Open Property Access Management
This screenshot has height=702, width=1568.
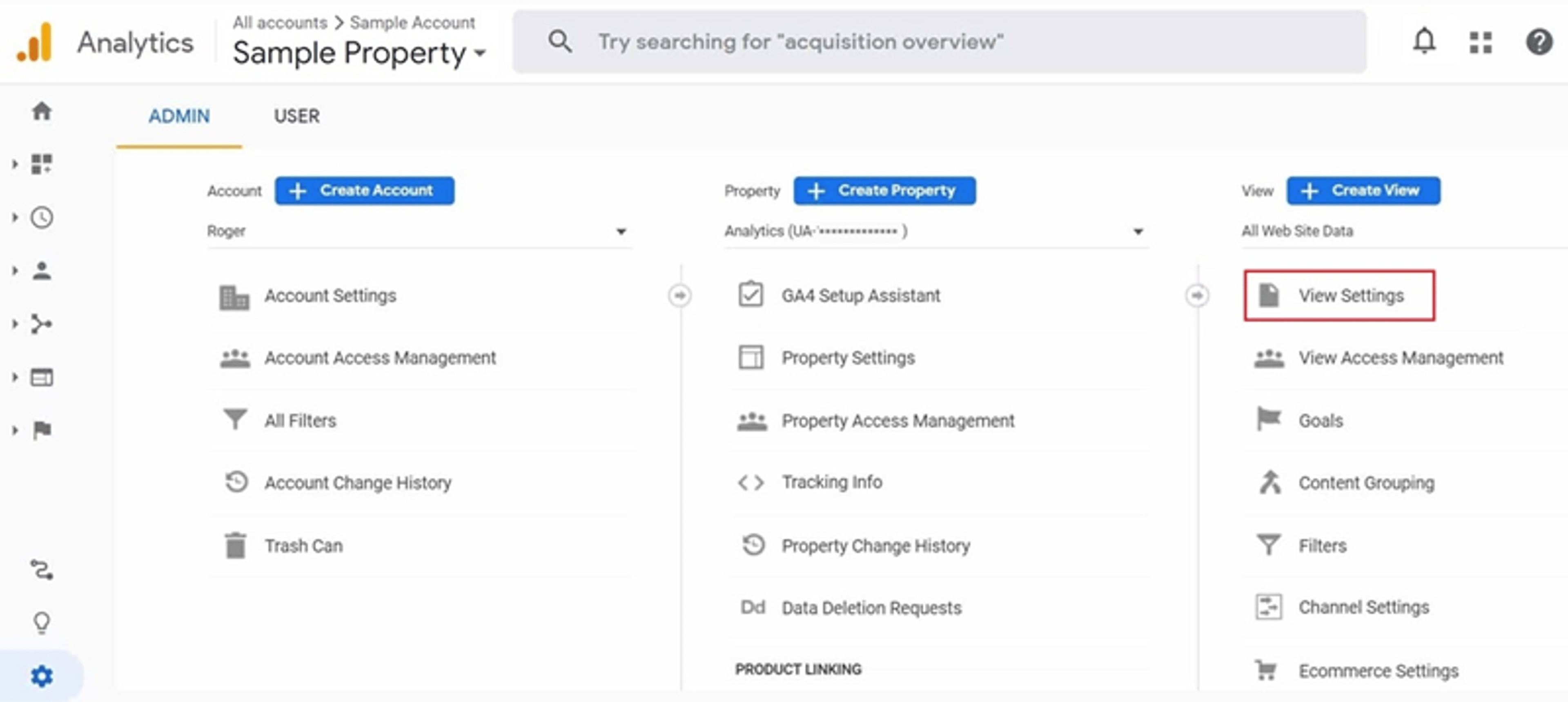point(898,420)
